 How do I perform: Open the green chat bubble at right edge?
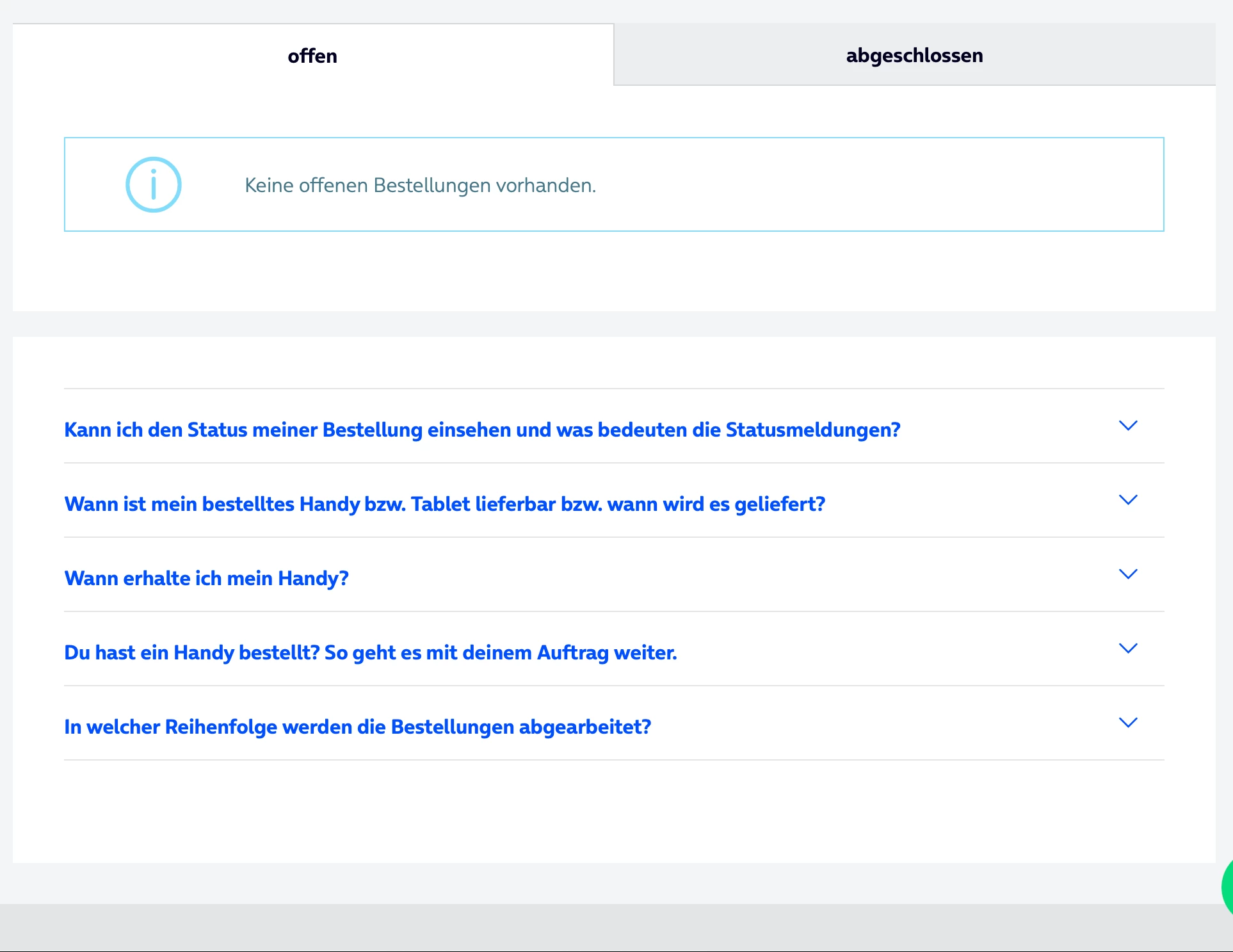pyautogui.click(x=1227, y=887)
